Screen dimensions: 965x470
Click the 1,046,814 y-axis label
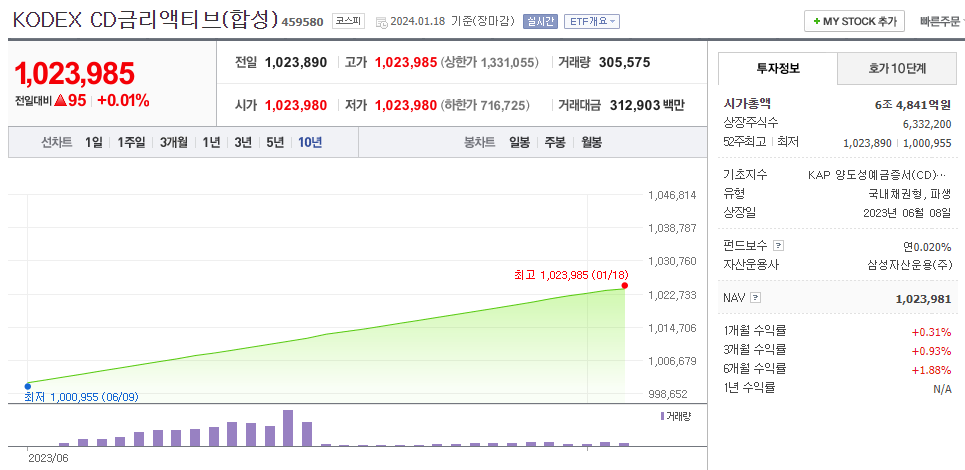click(673, 195)
